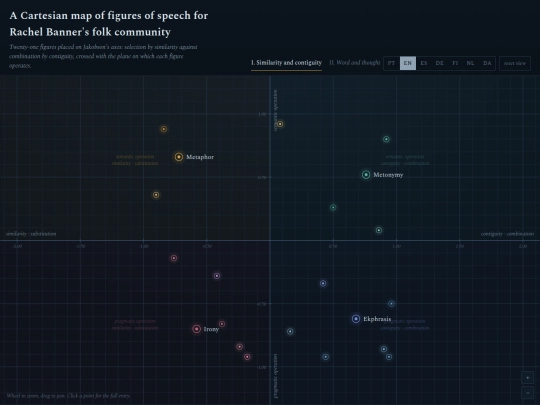Open the Word and thought tab
This screenshot has width=540, height=405.
354,63
